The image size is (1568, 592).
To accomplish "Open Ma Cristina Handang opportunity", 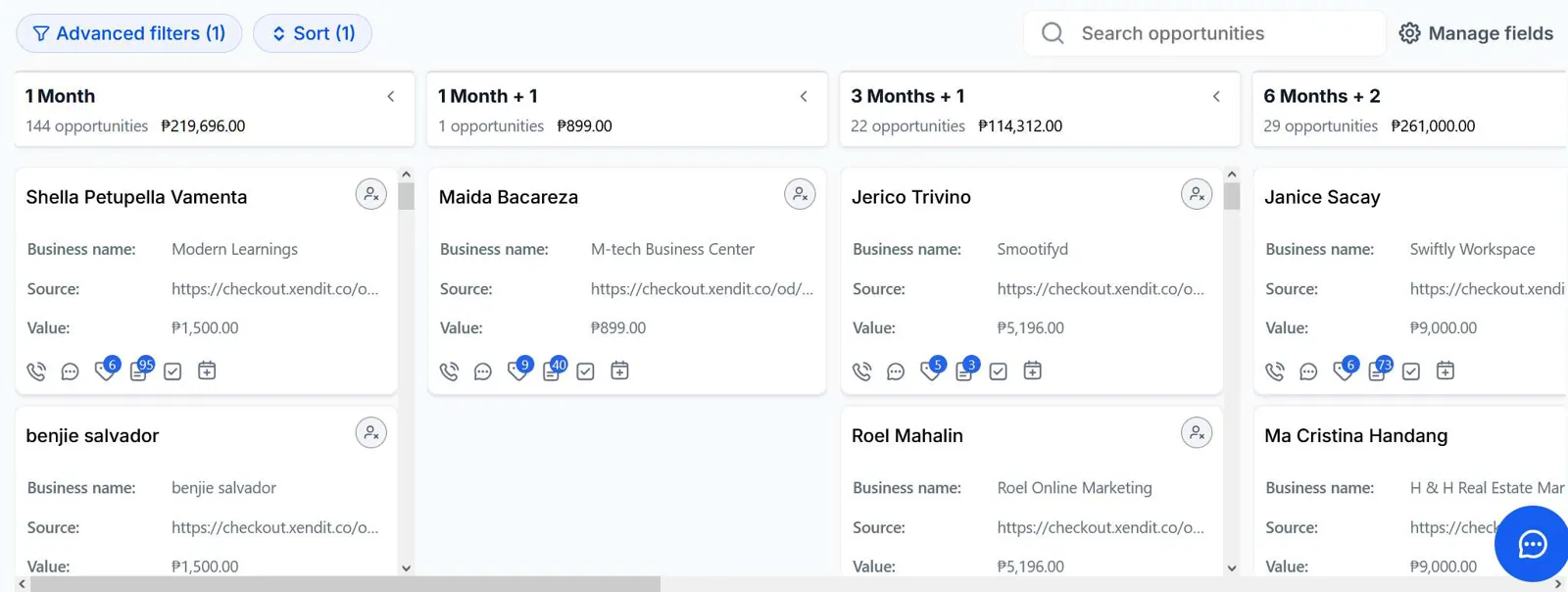I will [x=1355, y=435].
